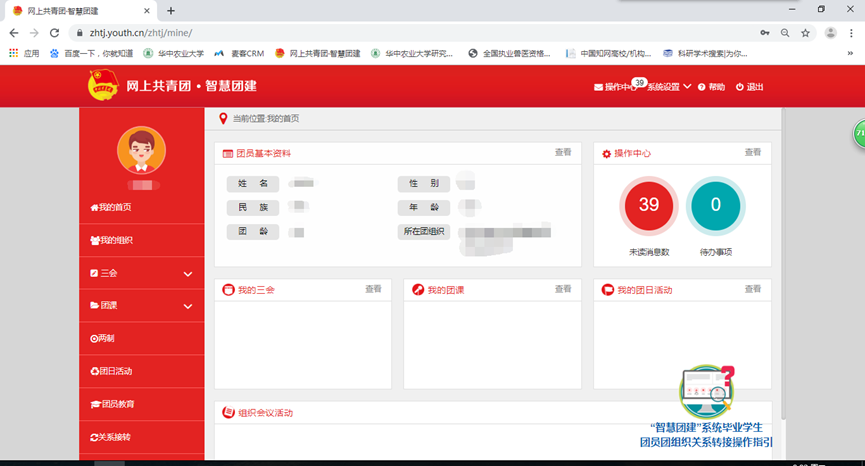Click the Communist Youth League logo emblem
This screenshot has width=865, height=466.
pyautogui.click(x=104, y=85)
